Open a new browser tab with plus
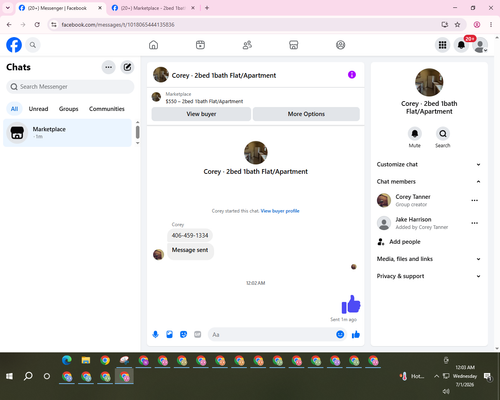Screen dimensions: 500x400 point(207,8)
